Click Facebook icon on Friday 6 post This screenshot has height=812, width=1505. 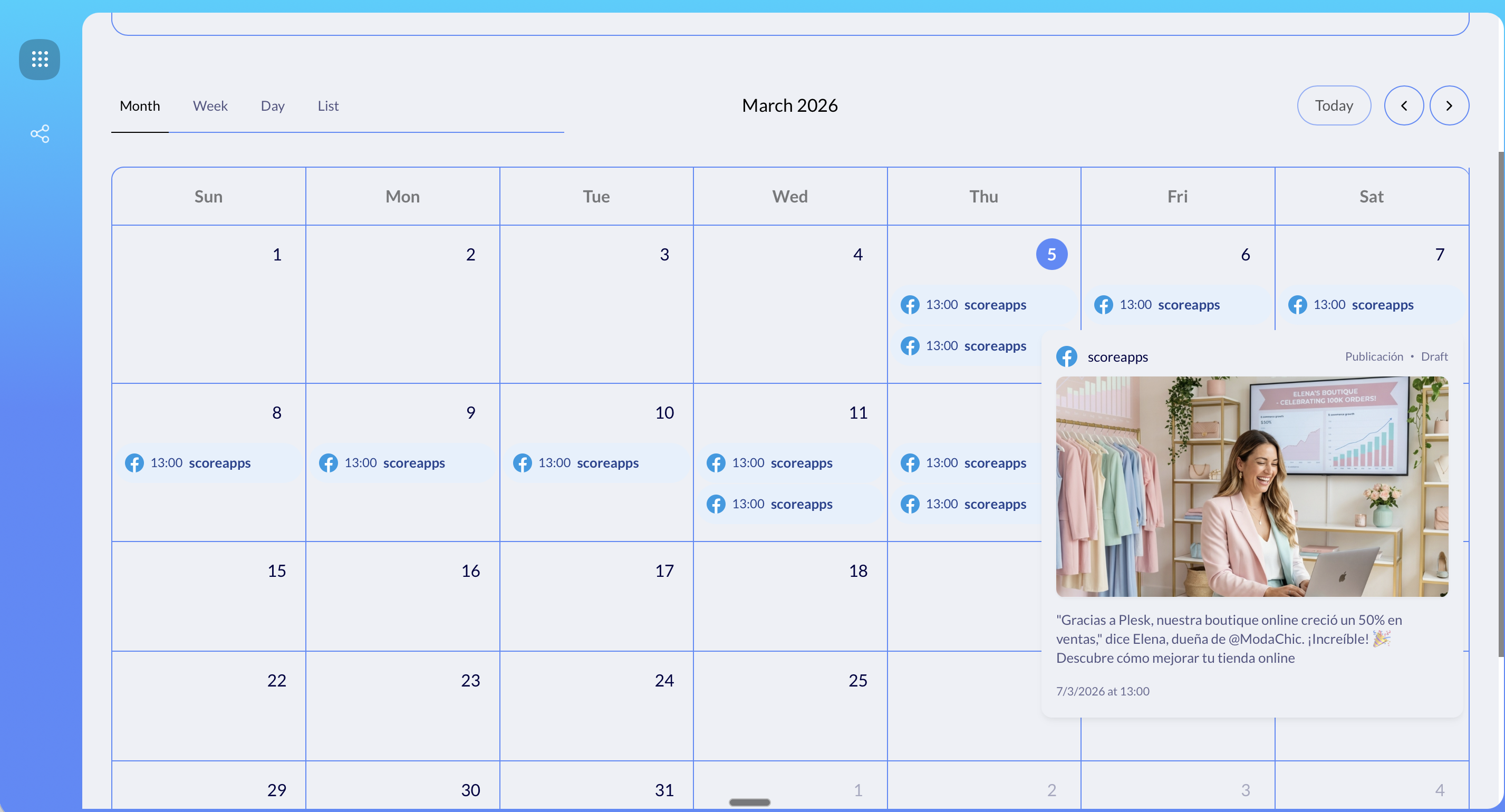tap(1104, 304)
